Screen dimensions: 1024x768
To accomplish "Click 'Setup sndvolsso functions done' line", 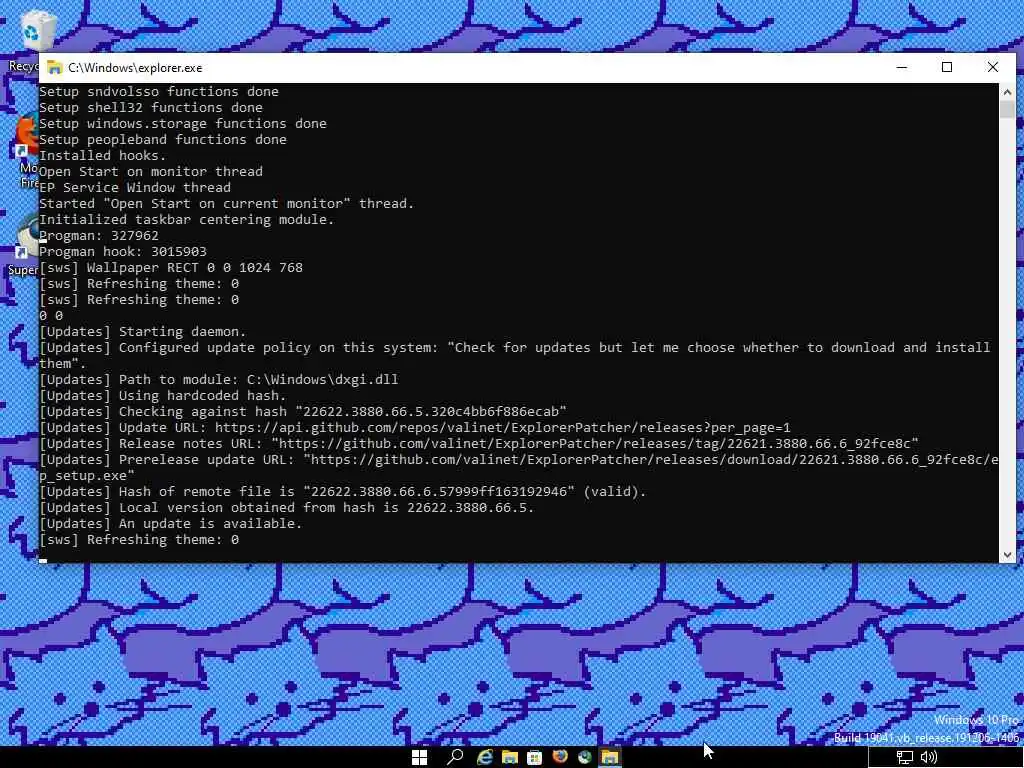I will tap(159, 91).
